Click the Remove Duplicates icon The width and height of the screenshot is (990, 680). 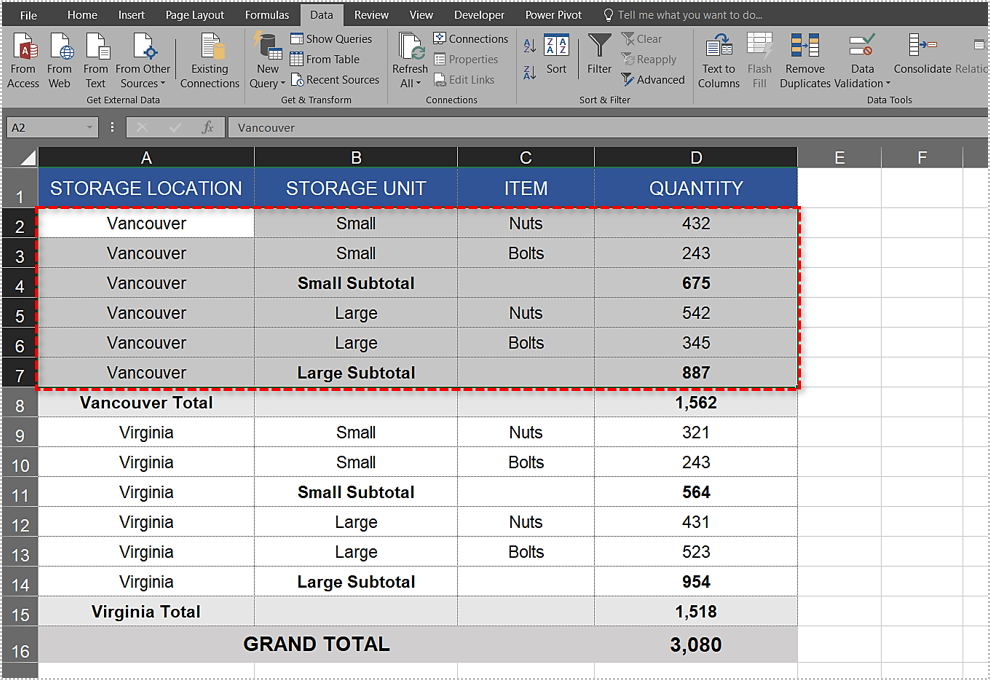(805, 60)
